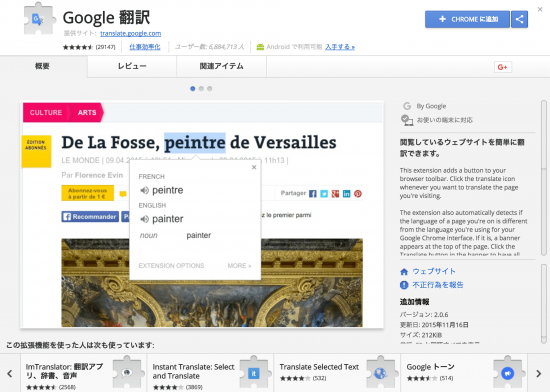The height and width of the screenshot is (392, 550).
Task: Open the 仕事効率化 category link
Action: [x=145, y=47]
